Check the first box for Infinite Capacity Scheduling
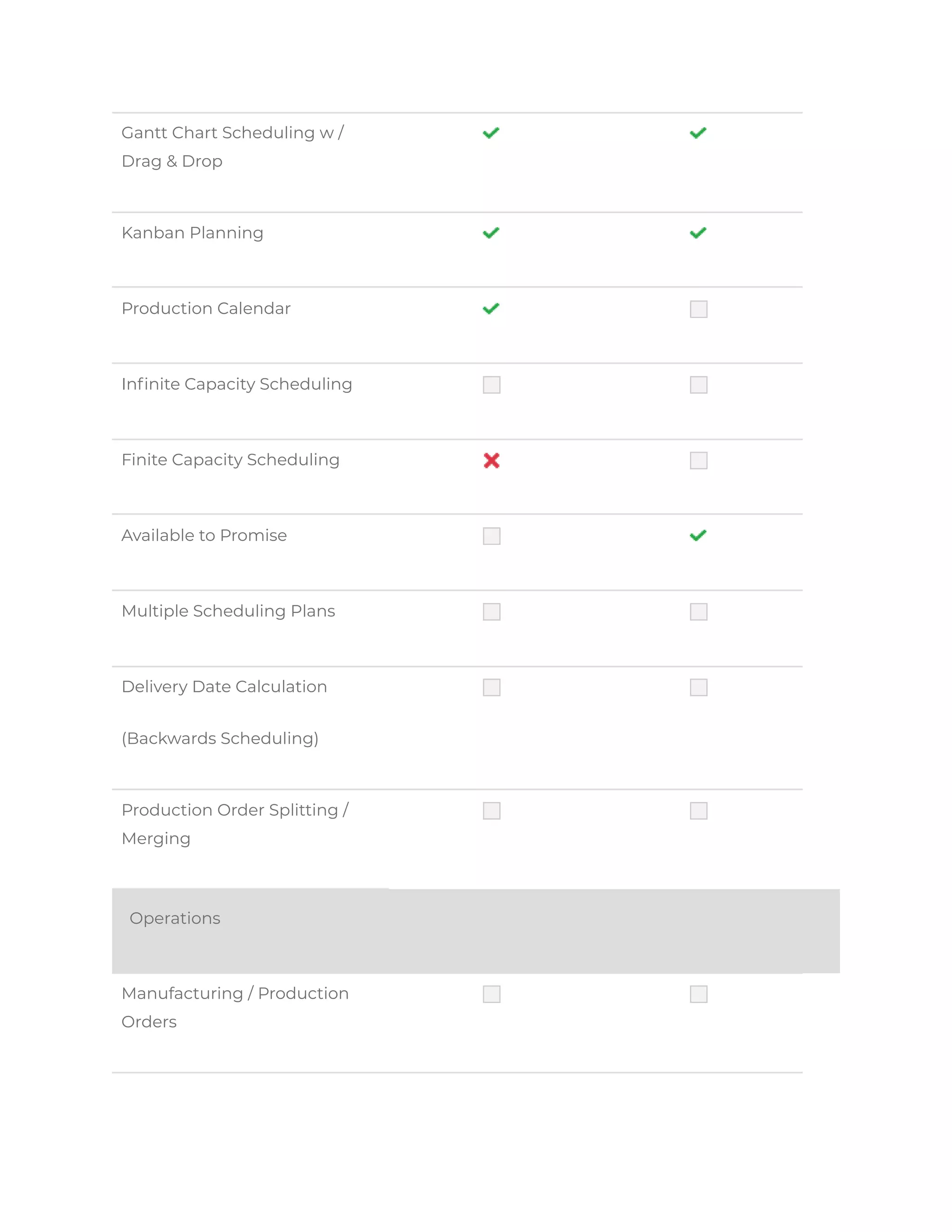Image resolution: width=952 pixels, height=1232 pixels. (492, 385)
